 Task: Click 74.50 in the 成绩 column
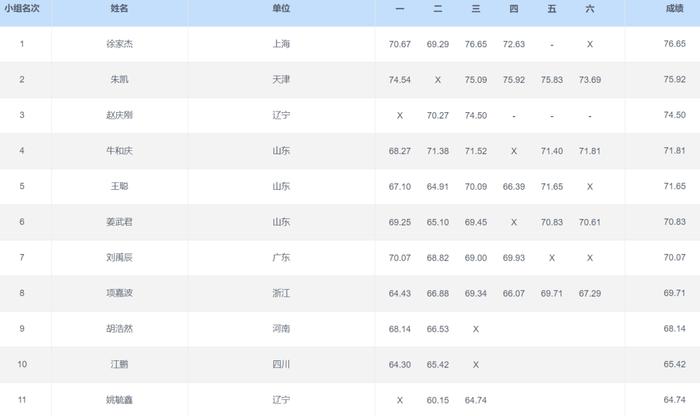click(675, 115)
